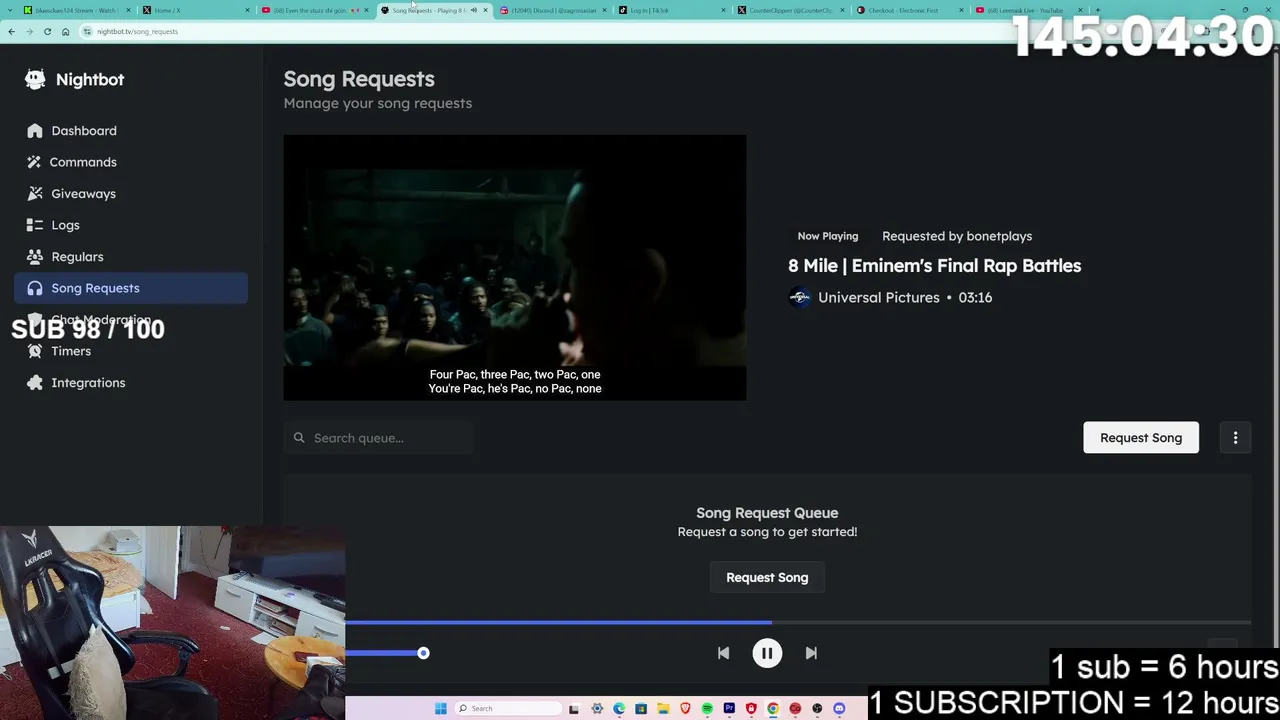This screenshot has width=1280, height=720.
Task: Switch to the Lenmask Live YouTube tab
Action: 1026,10
